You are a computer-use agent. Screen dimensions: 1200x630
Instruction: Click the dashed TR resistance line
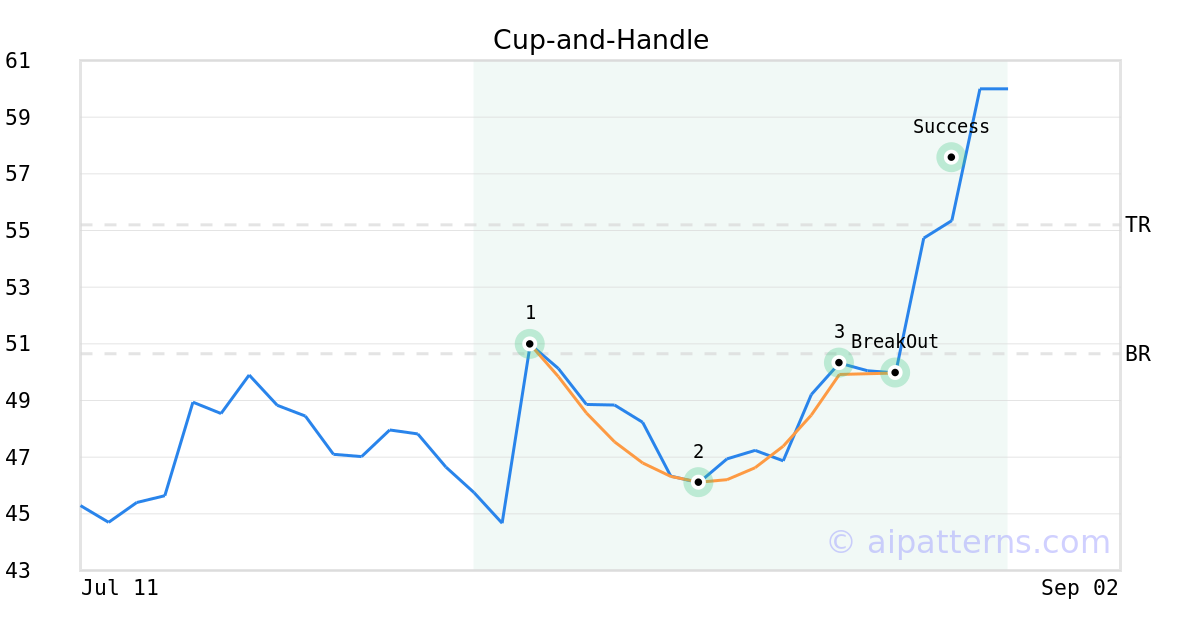coord(600,225)
